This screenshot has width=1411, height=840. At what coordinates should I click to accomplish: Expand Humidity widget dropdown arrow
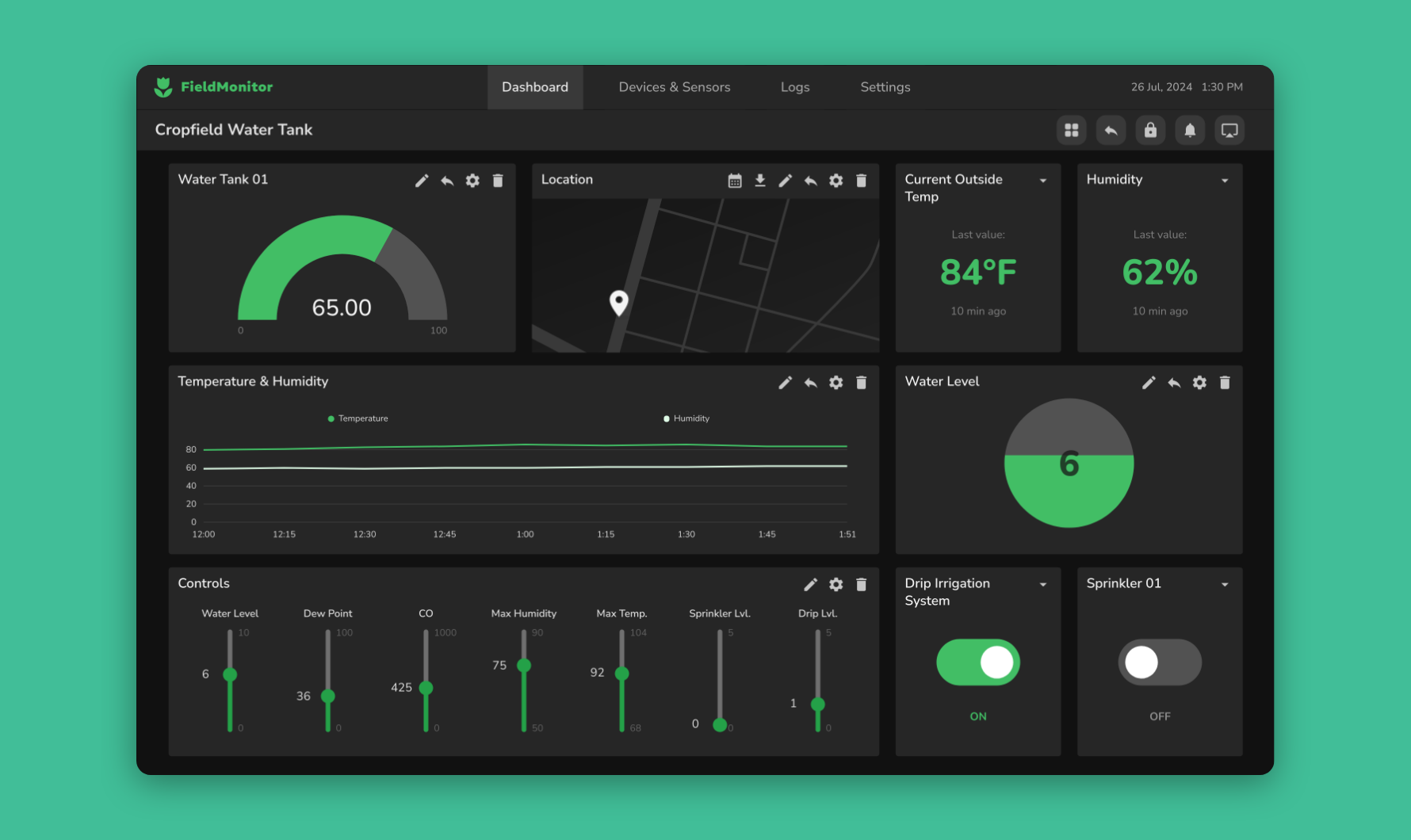tap(1225, 181)
